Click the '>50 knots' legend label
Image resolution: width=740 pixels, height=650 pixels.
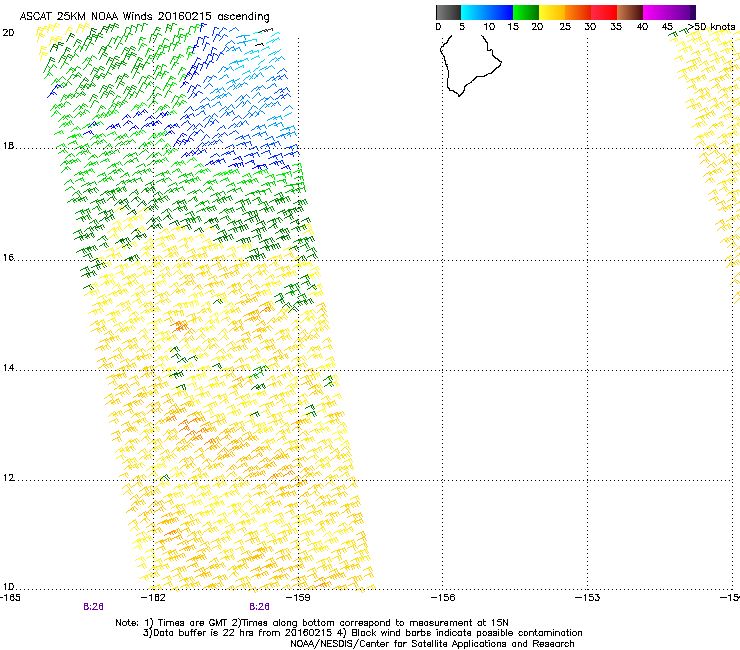click(711, 27)
